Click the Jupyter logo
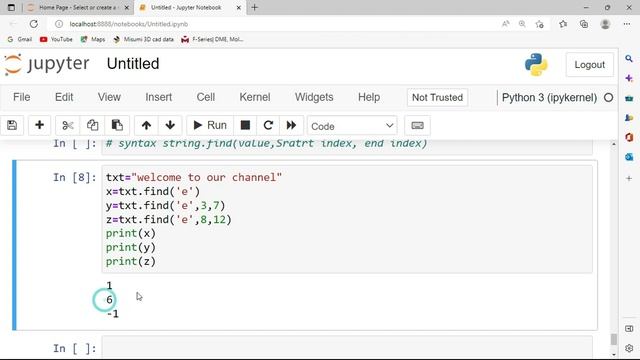Viewport: 640px width, 360px height. (x=47, y=64)
